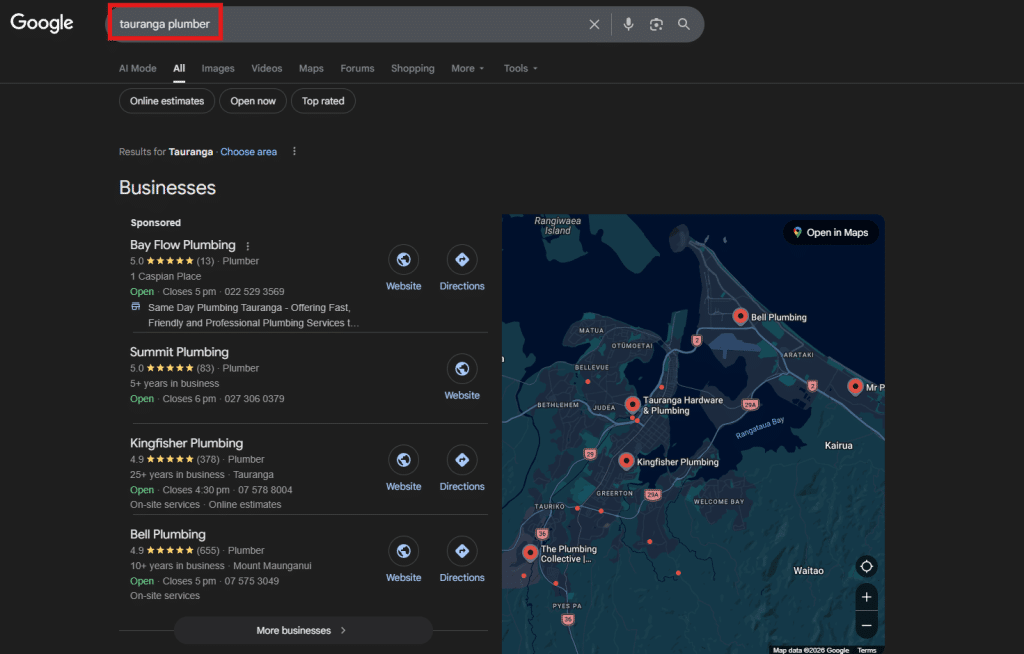Select the All results tab

click(x=179, y=68)
